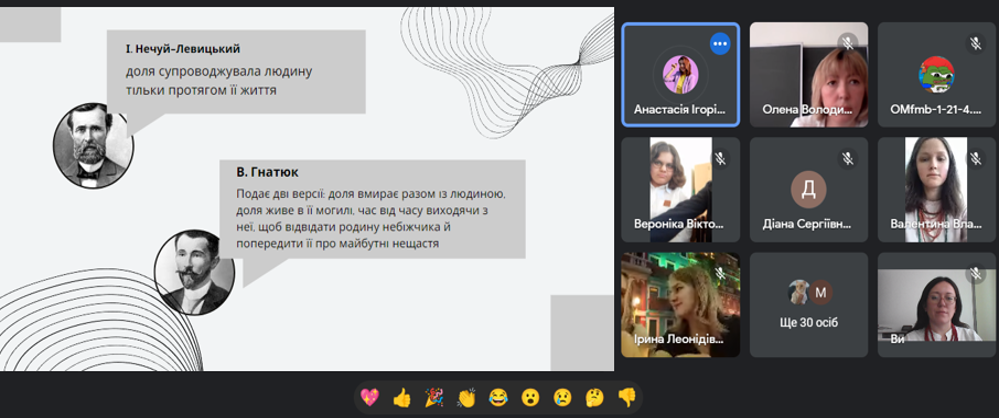999x418 pixels.
Task: Send the party popper reaction
Action: click(x=434, y=398)
